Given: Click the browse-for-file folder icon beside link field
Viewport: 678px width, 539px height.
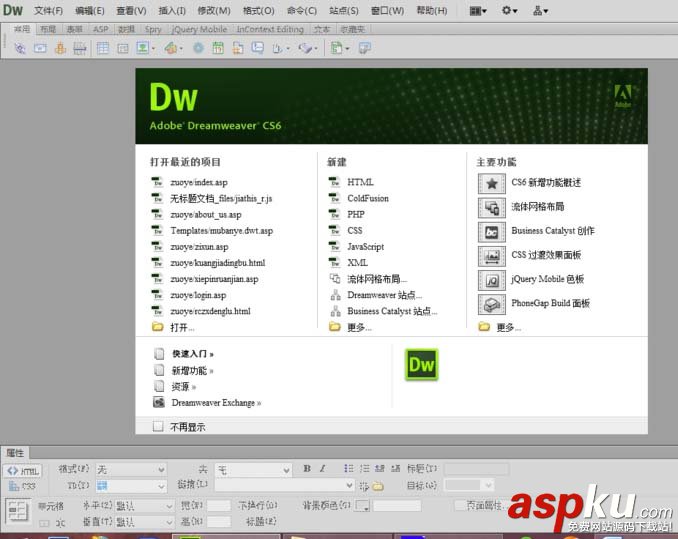Looking at the screenshot, I should (378, 486).
